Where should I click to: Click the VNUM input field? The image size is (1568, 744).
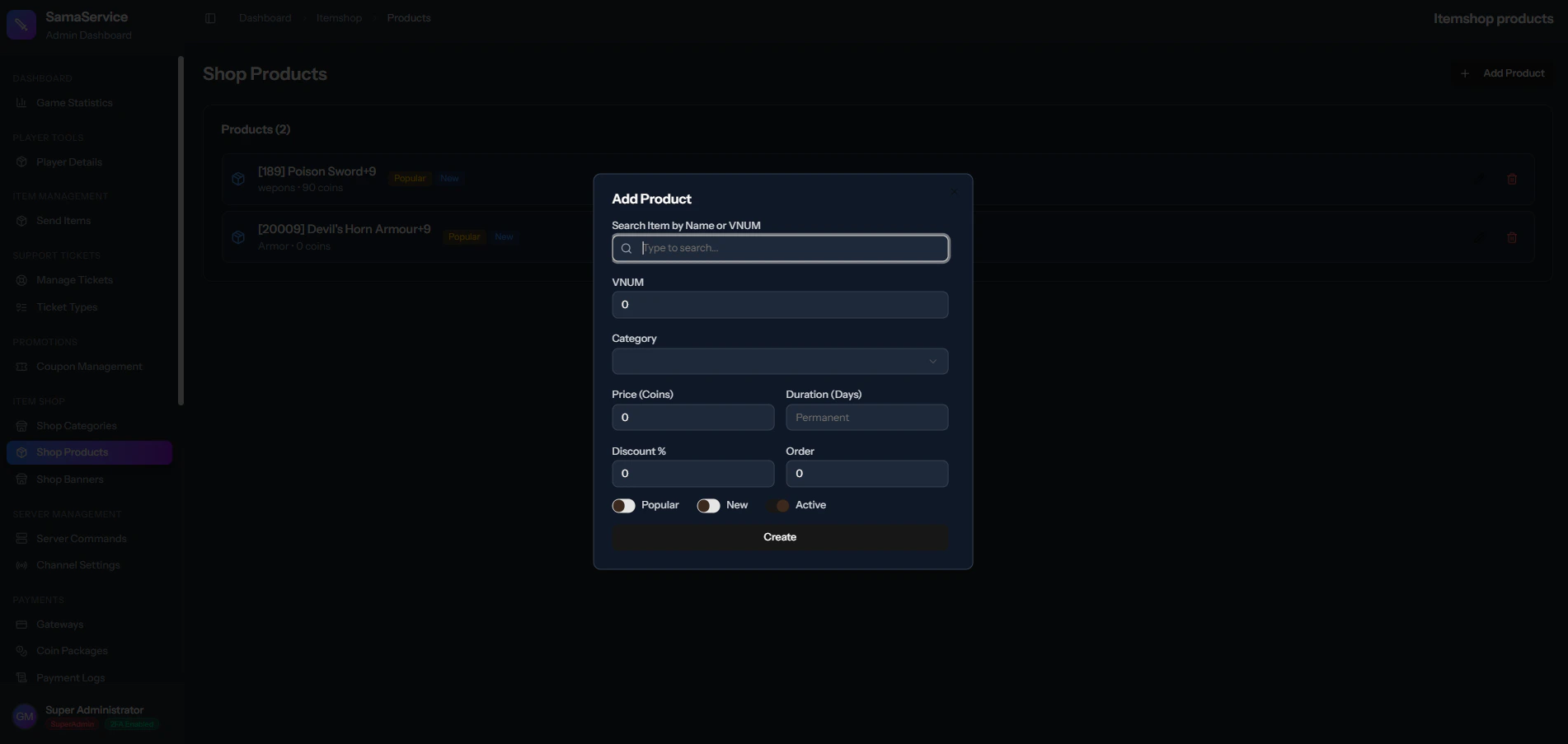click(x=780, y=305)
